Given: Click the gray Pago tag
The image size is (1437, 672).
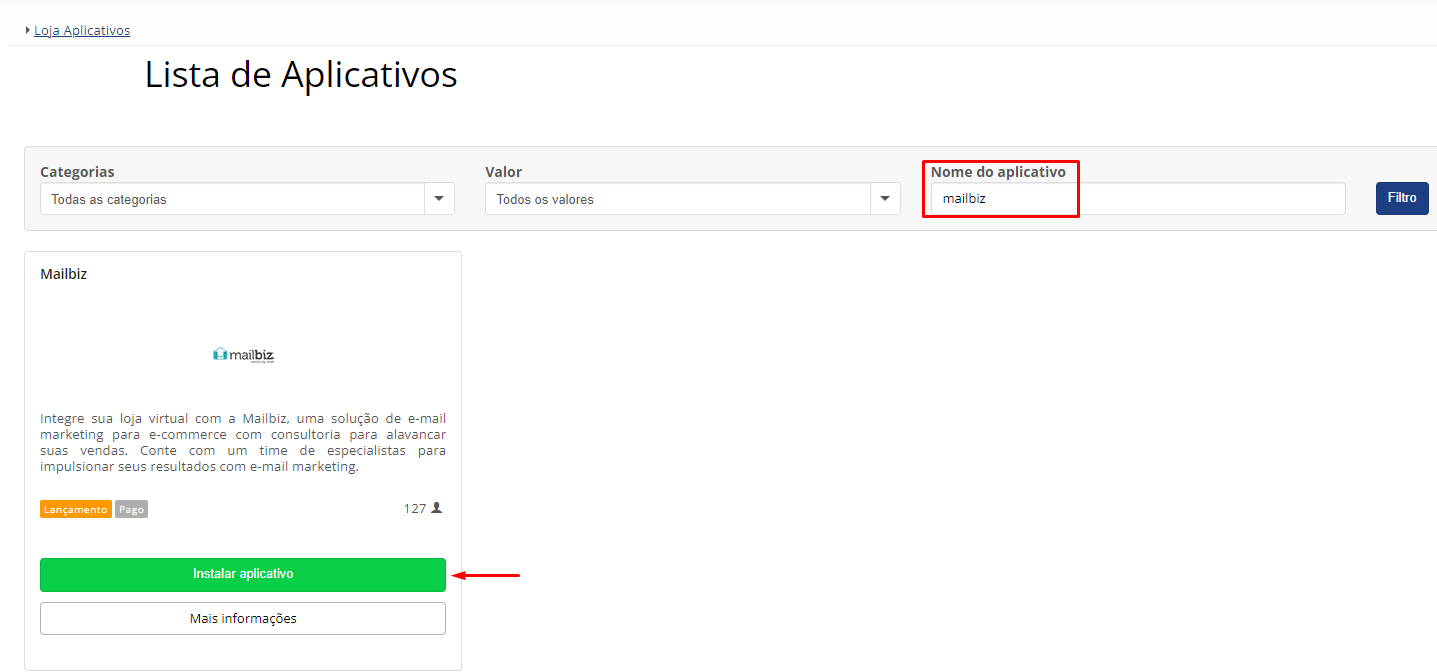Looking at the screenshot, I should 131,509.
